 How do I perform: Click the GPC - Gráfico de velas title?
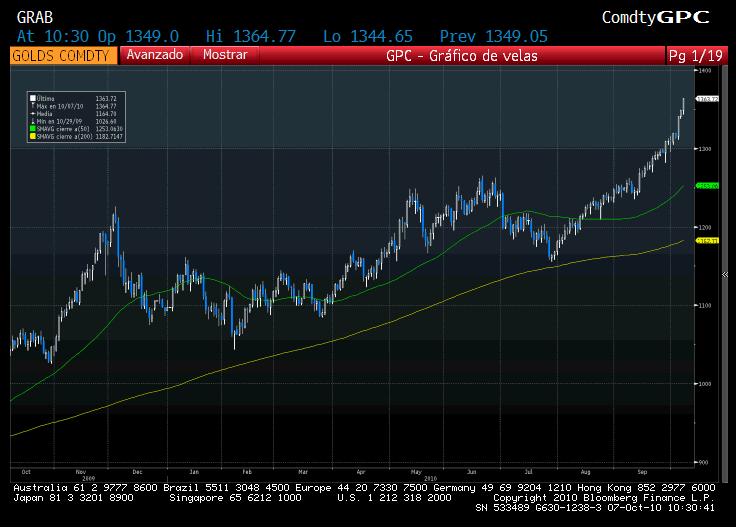pos(461,56)
